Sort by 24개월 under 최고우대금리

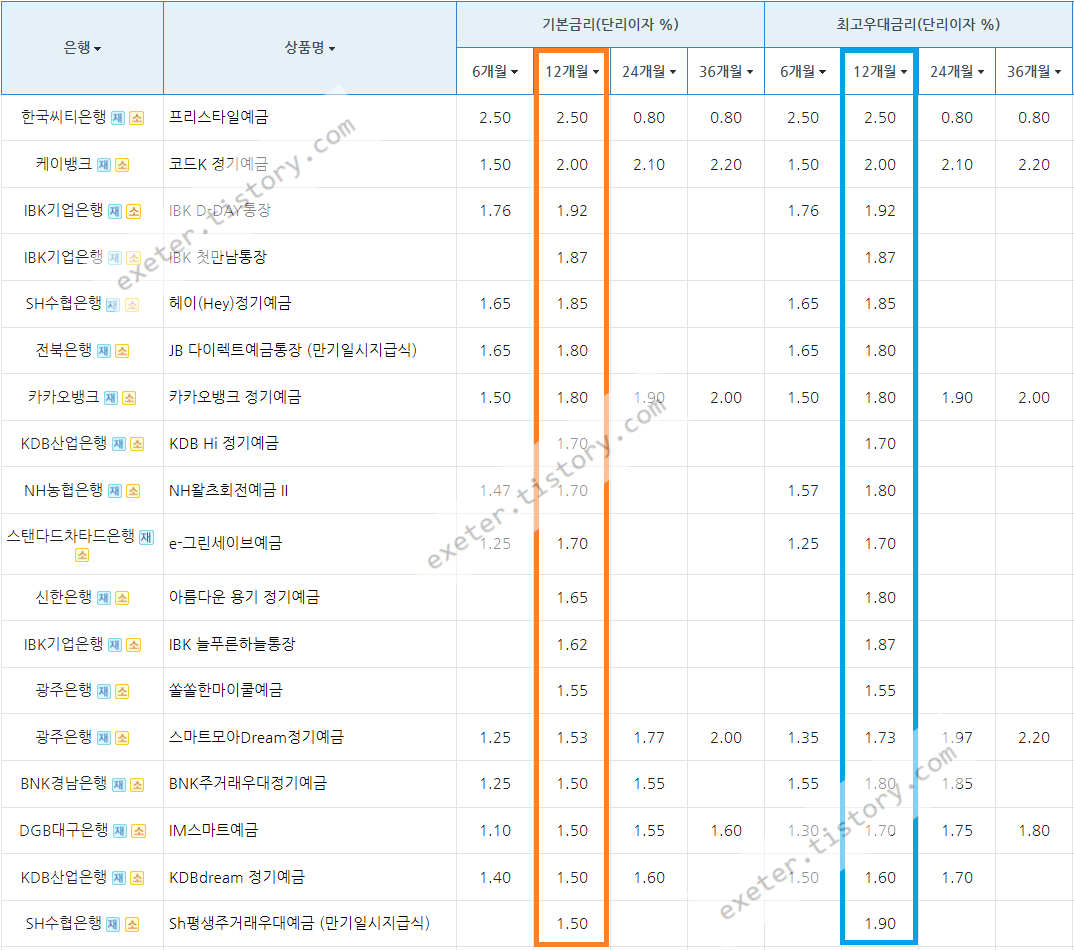[957, 71]
